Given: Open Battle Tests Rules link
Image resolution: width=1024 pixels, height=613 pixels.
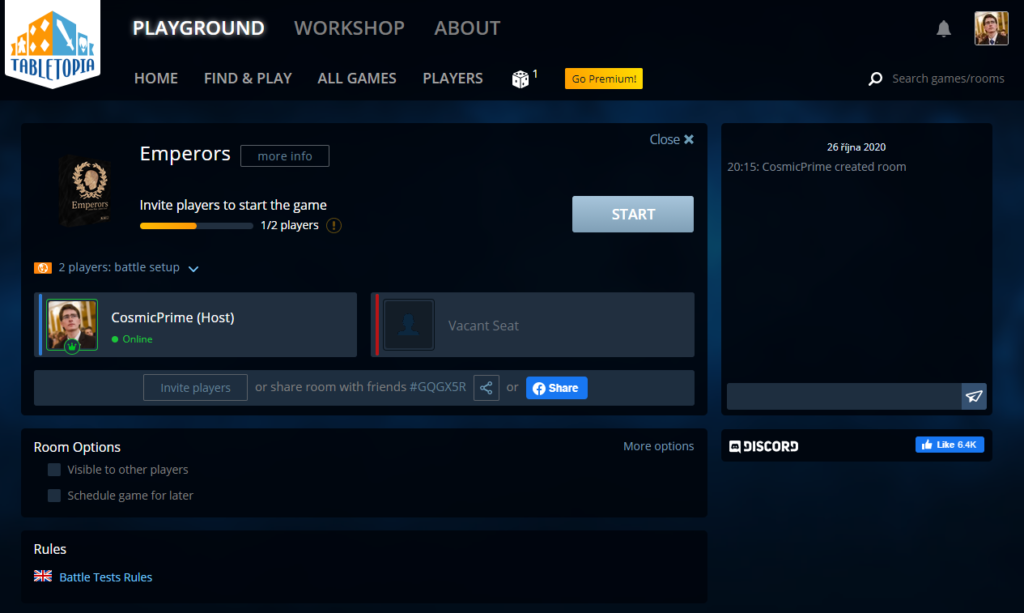Looking at the screenshot, I should pos(106,577).
